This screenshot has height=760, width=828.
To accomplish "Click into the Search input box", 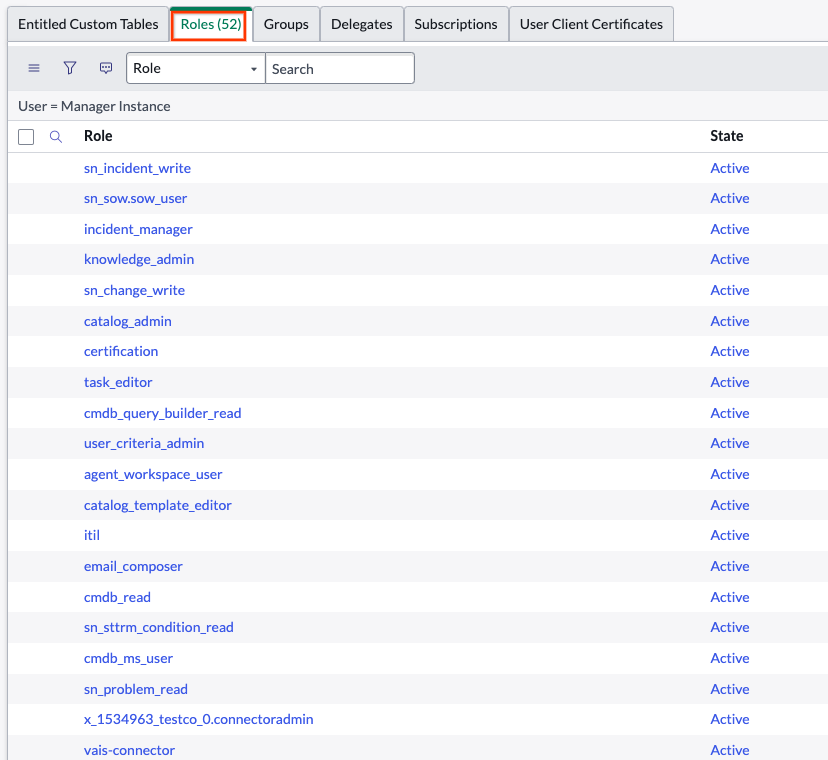I will pyautogui.click(x=339, y=69).
